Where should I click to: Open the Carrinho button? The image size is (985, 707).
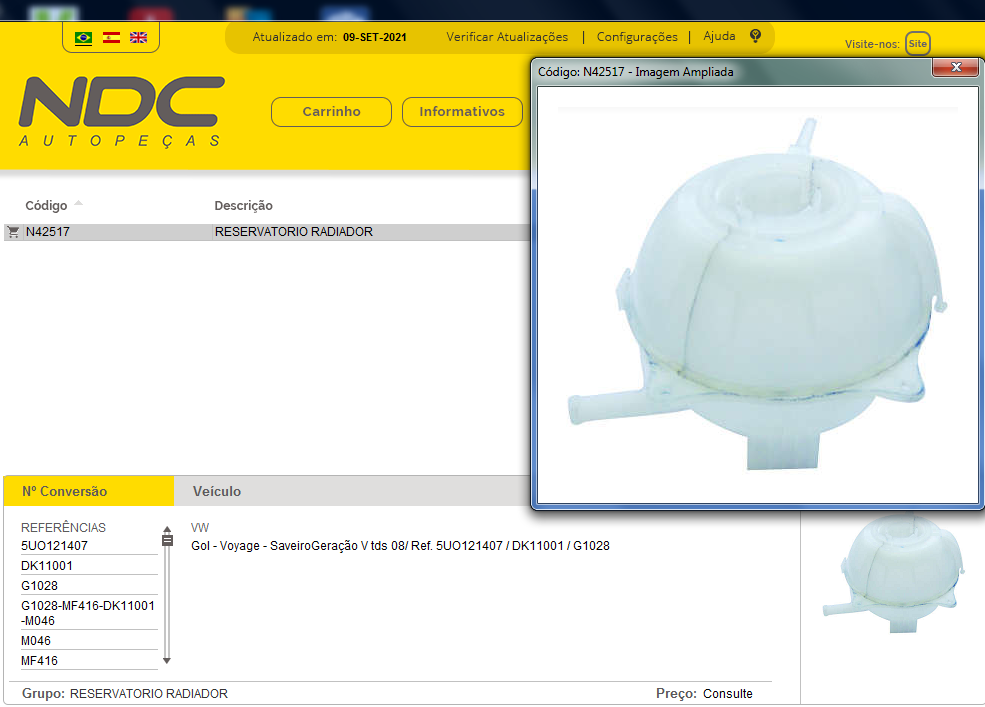coord(331,112)
